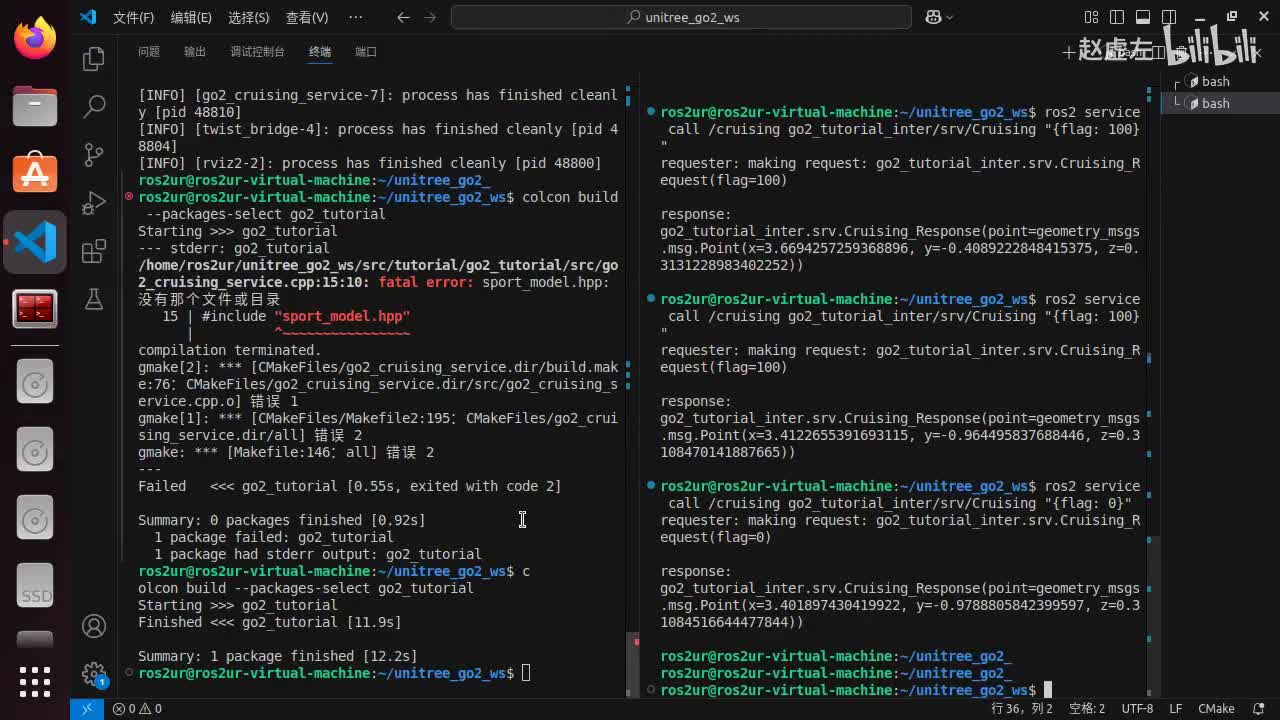Open the Explorer view in activity bar
The image size is (1280, 720).
[94, 59]
